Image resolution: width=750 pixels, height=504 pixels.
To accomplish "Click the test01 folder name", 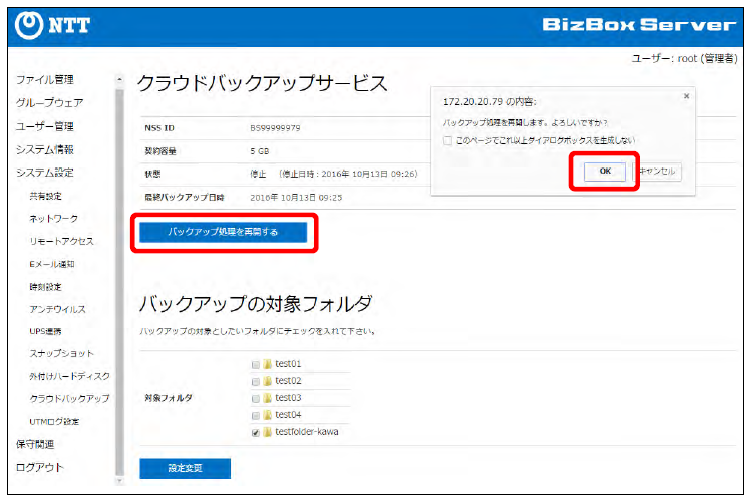I will (x=288, y=364).
